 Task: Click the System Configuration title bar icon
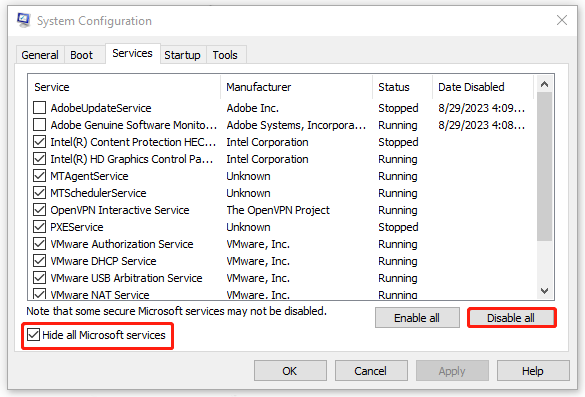click(x=24, y=20)
